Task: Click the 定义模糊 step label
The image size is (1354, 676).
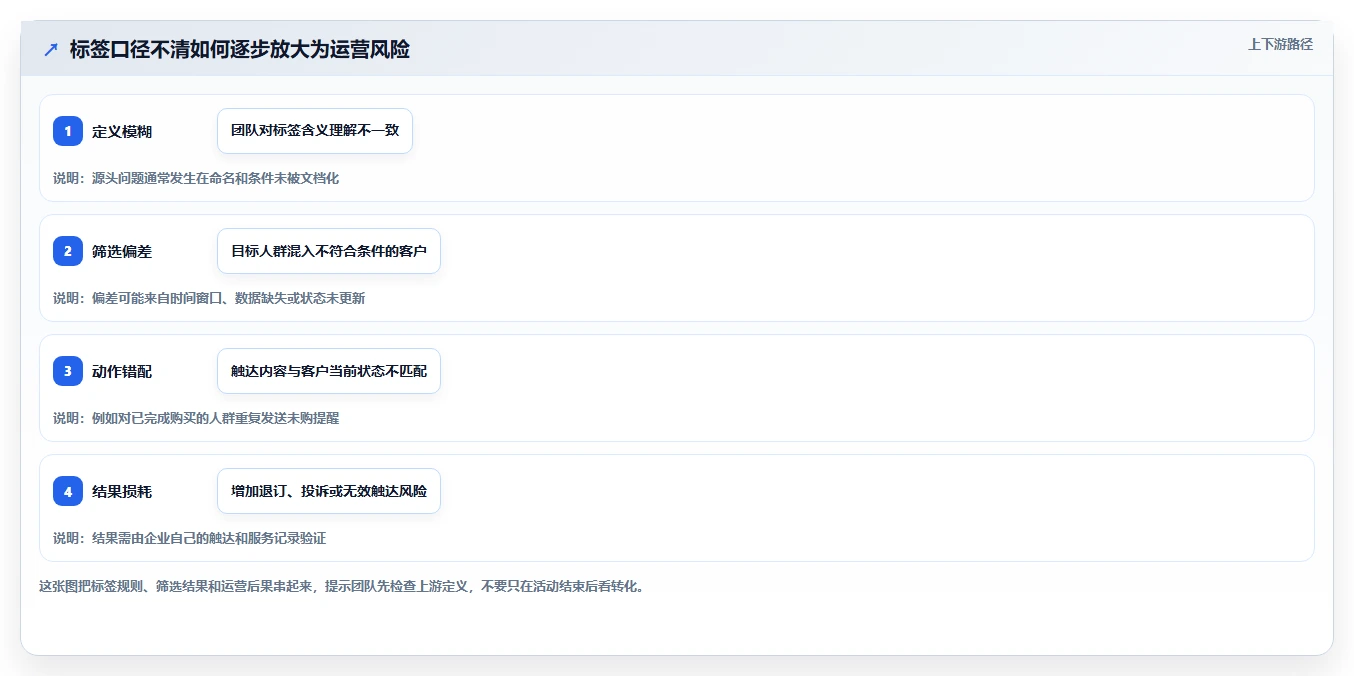Action: click(x=122, y=131)
